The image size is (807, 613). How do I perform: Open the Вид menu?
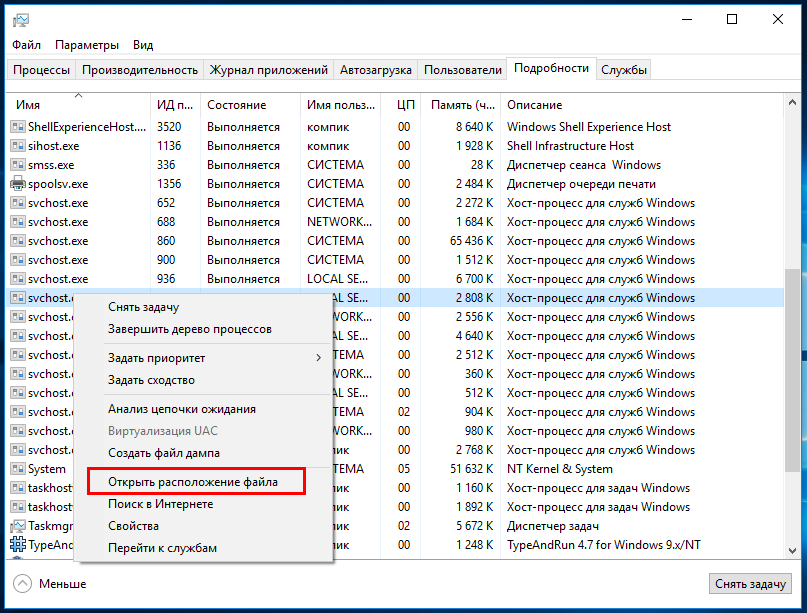click(x=143, y=45)
